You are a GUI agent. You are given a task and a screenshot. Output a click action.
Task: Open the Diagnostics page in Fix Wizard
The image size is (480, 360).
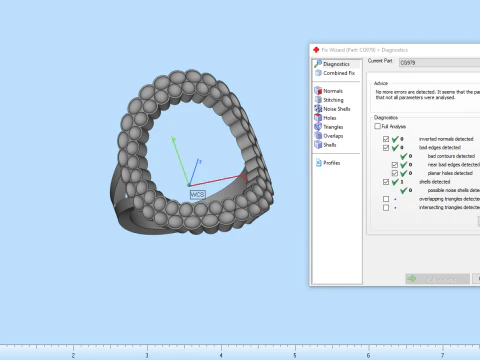click(x=337, y=64)
